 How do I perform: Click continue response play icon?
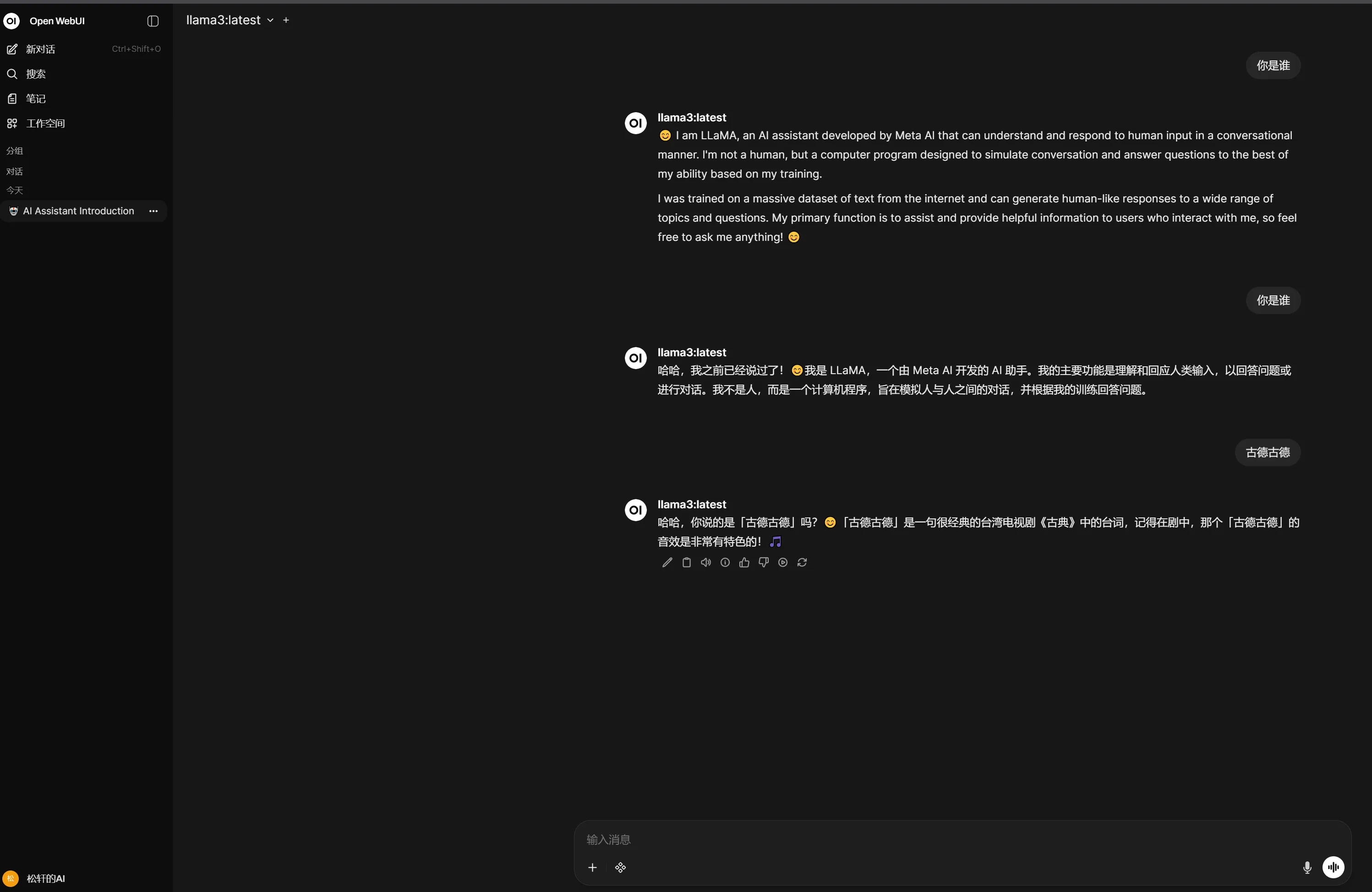[x=782, y=562]
